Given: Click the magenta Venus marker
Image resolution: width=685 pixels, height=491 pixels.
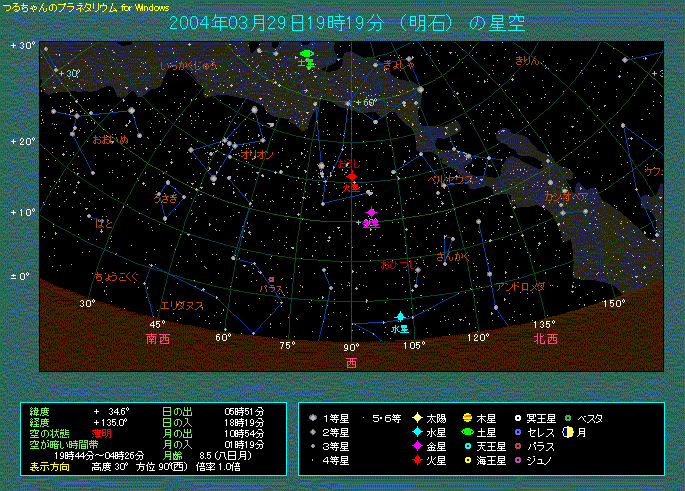Looking at the screenshot, I should (x=372, y=213).
